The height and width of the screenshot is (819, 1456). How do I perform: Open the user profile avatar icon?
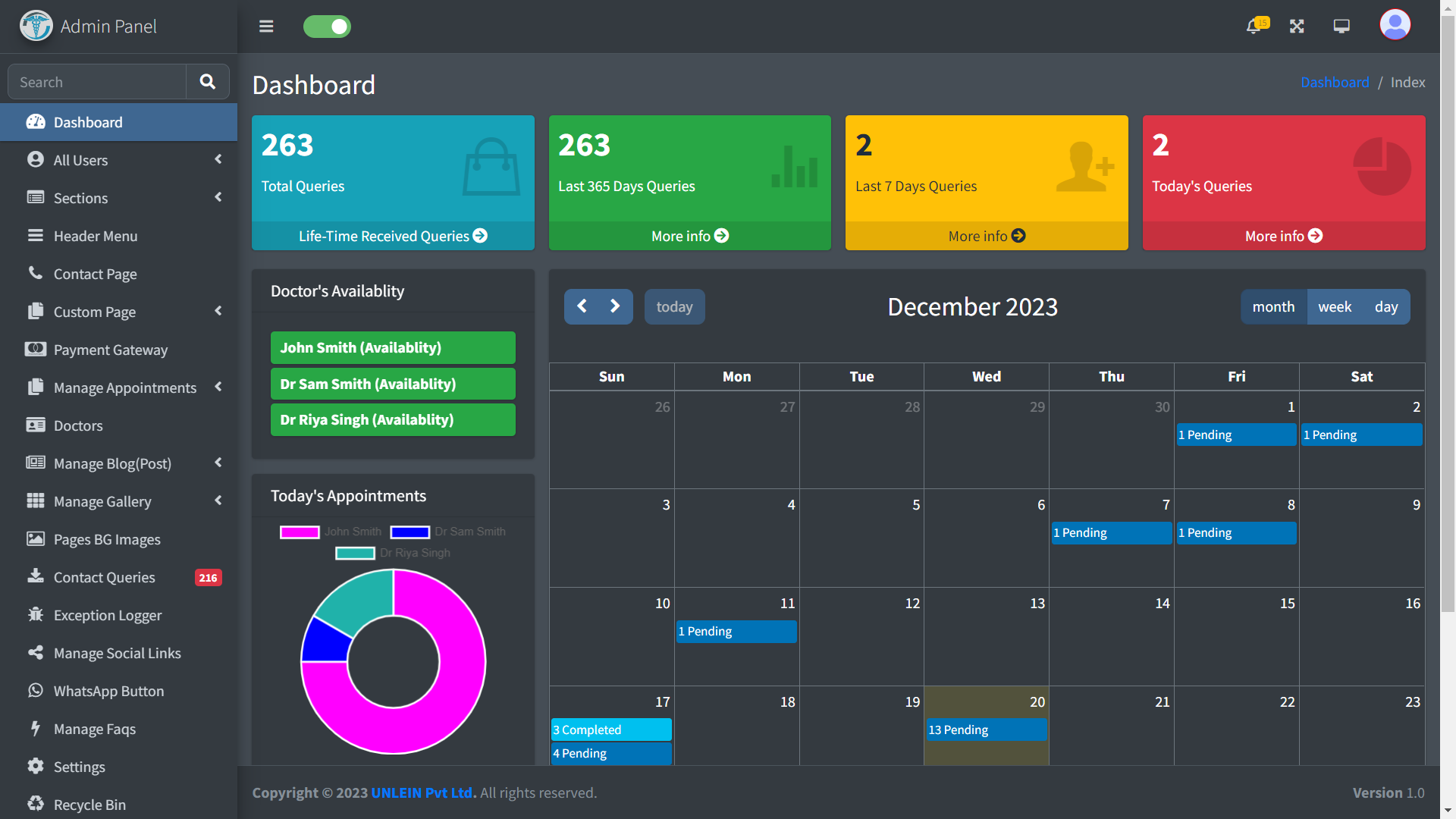[1394, 24]
